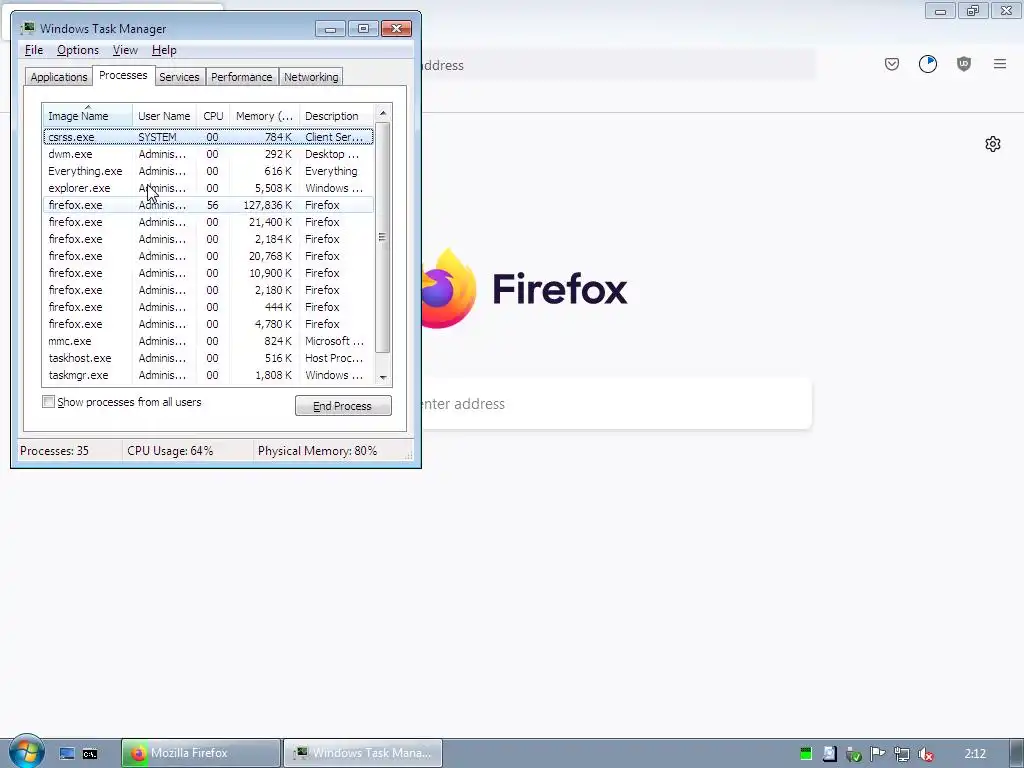
Task: Open the Help menu in Task Manager
Action: coord(164,50)
